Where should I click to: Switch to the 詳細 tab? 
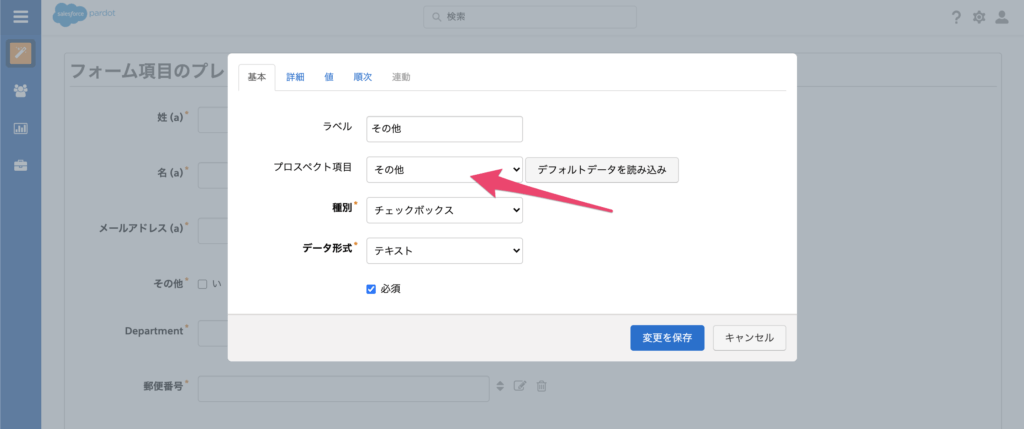tap(295, 77)
